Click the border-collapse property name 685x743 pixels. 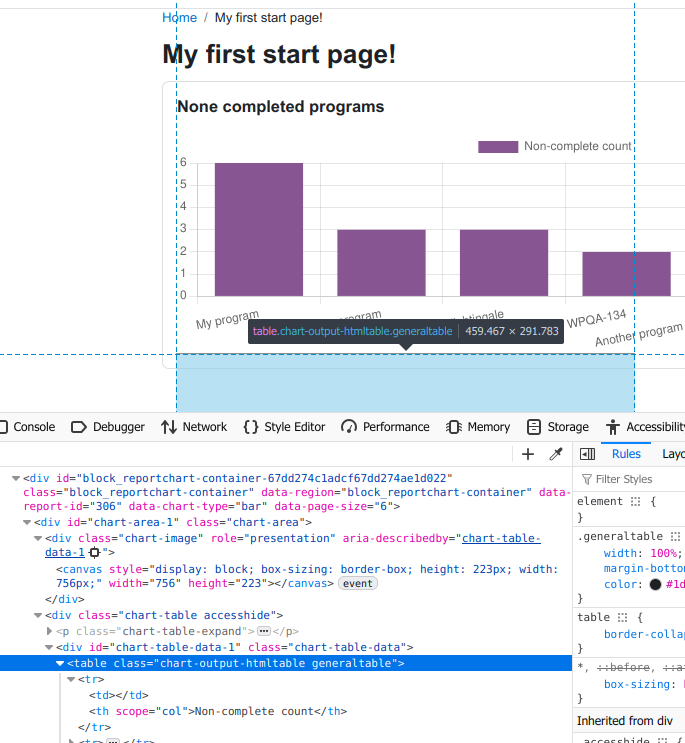point(644,634)
